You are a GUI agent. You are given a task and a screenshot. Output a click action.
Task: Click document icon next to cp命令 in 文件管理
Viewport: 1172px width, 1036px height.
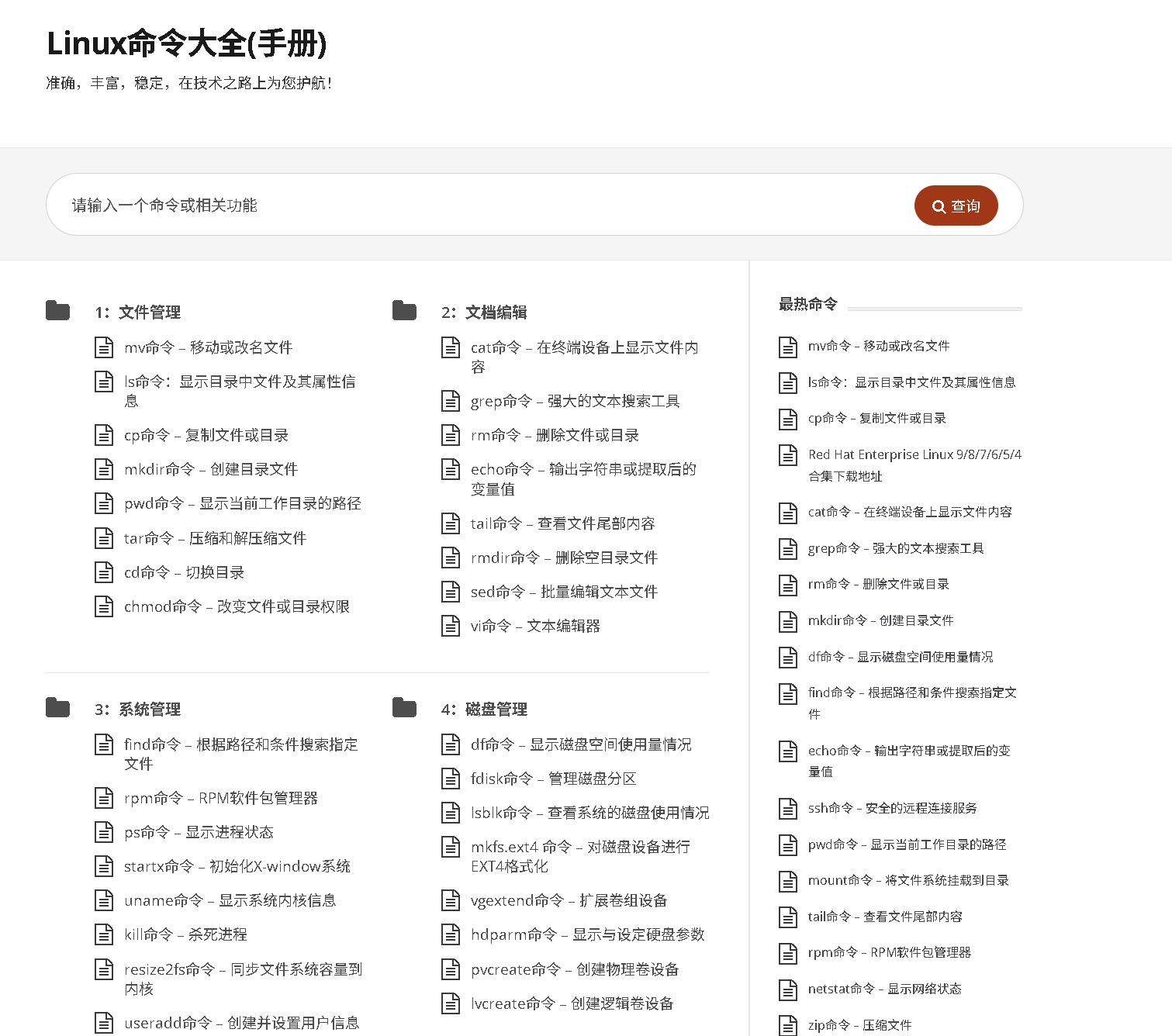click(104, 435)
